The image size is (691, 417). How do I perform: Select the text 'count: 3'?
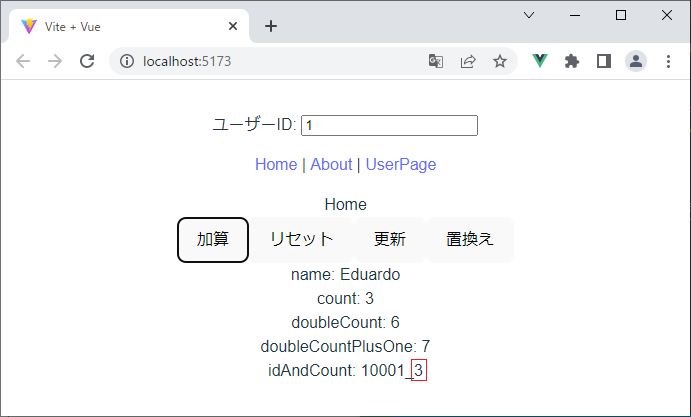coord(346,298)
